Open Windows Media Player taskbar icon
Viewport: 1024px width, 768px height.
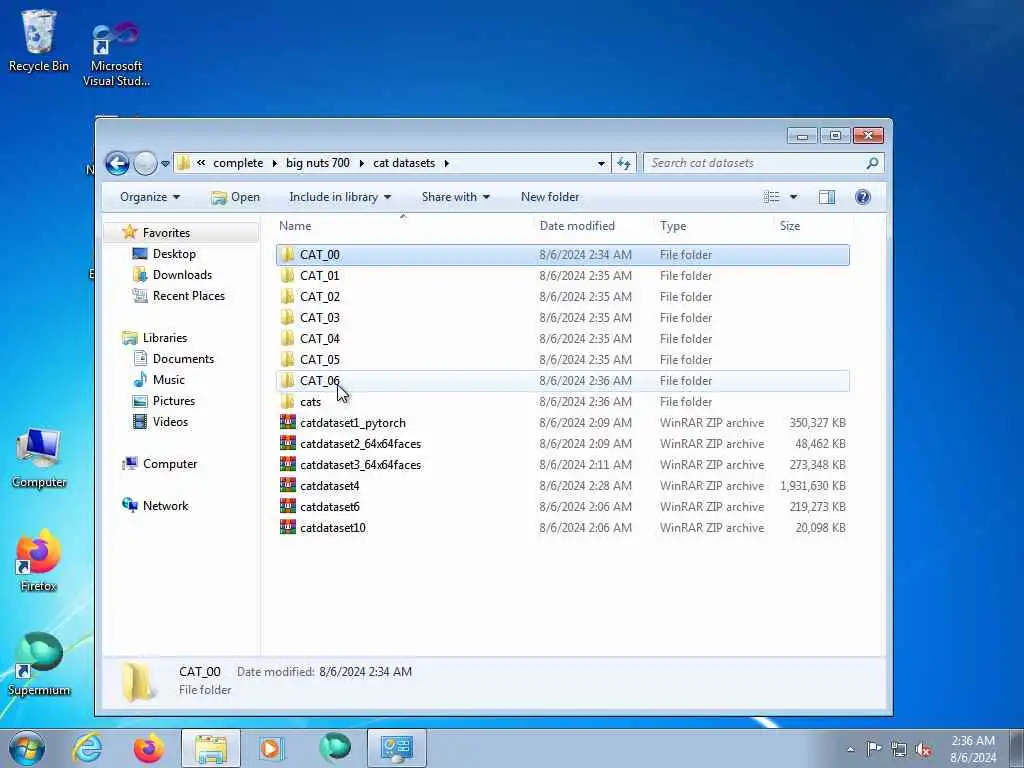tap(270, 748)
